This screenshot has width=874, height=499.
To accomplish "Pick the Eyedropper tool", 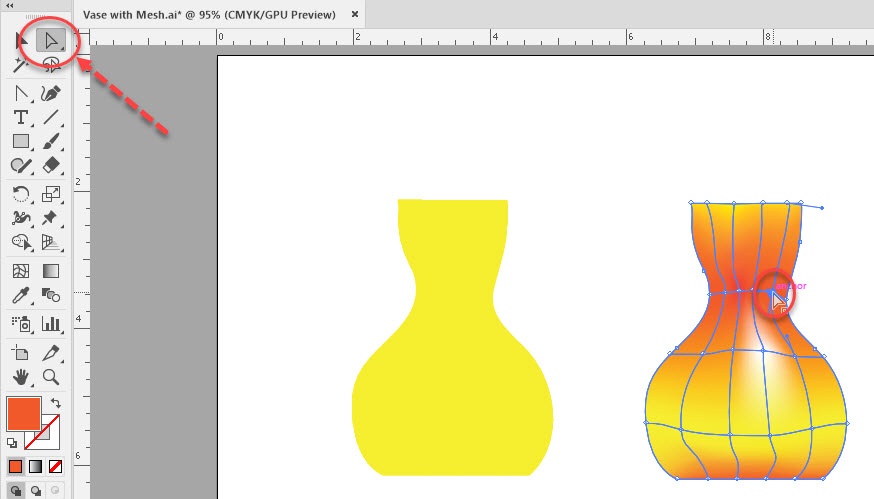I will tap(20, 295).
